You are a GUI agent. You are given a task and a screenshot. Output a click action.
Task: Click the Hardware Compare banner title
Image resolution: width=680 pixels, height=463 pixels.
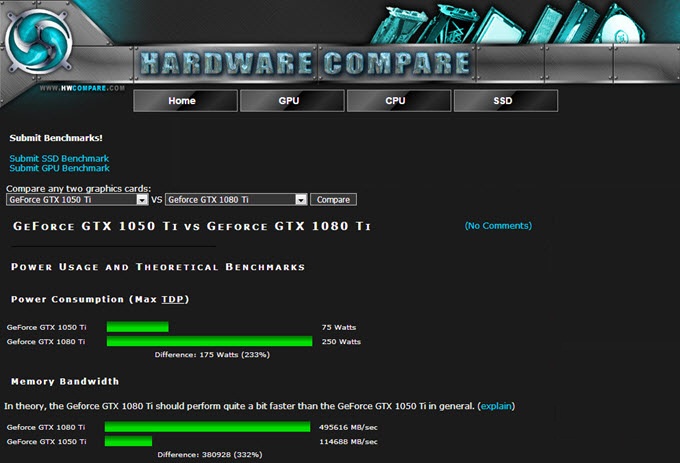point(305,63)
